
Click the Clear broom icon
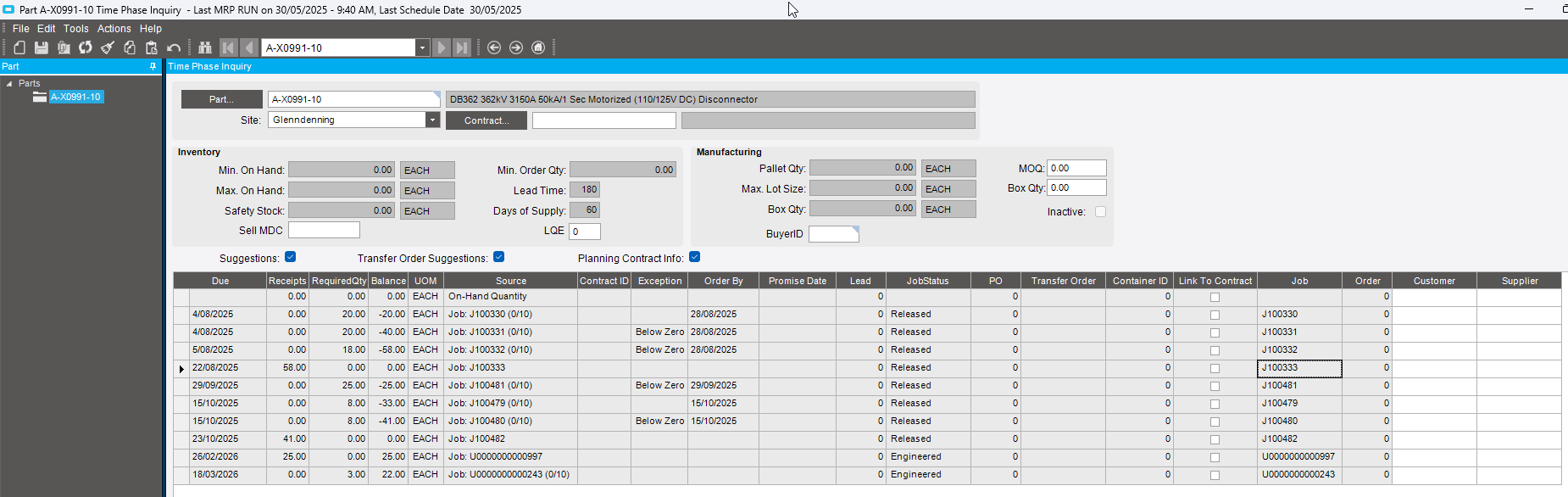pyautogui.click(x=108, y=47)
